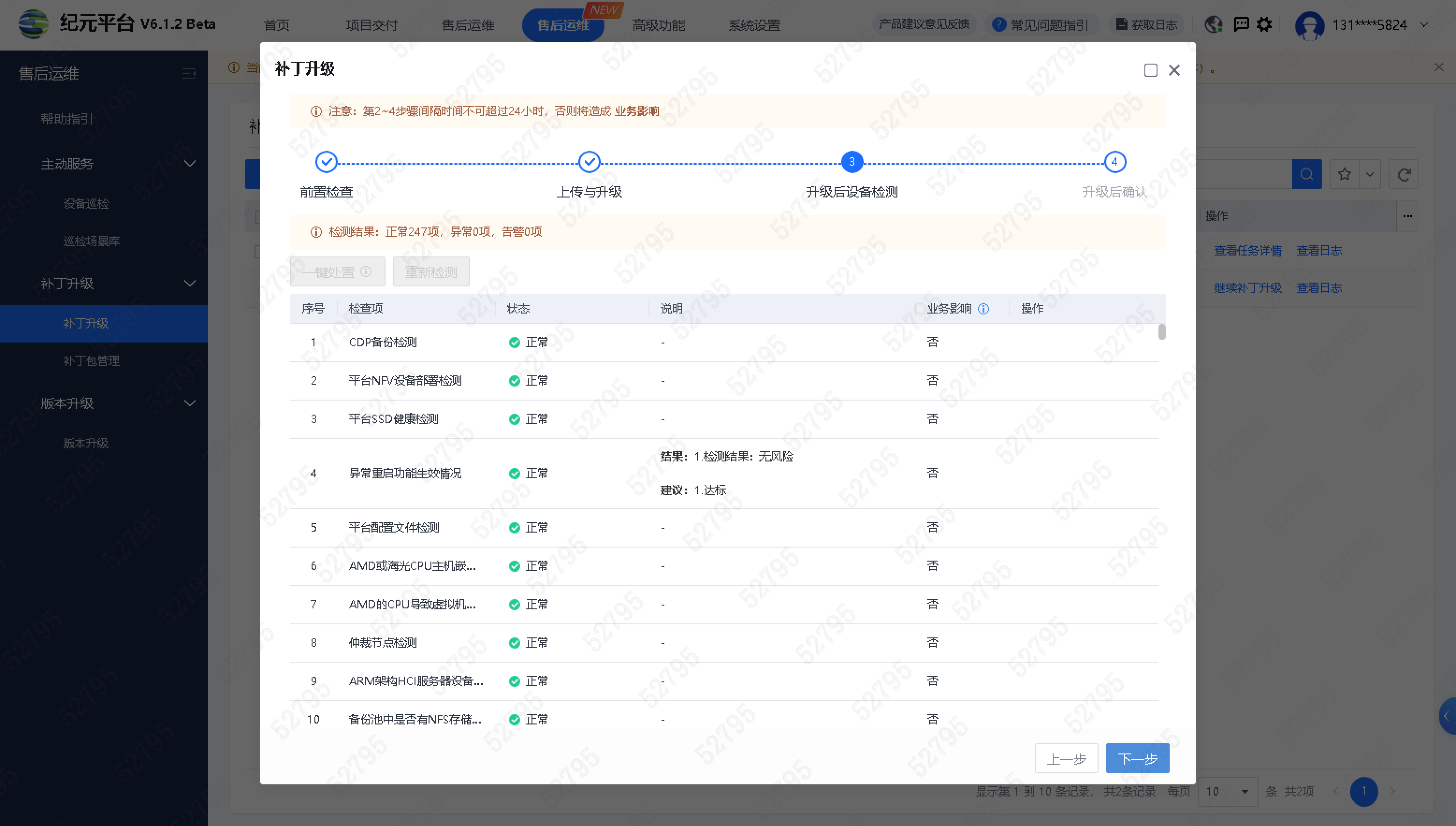
Task: Collapse the sidebar using the menu-fold icon
Action: pos(189,74)
